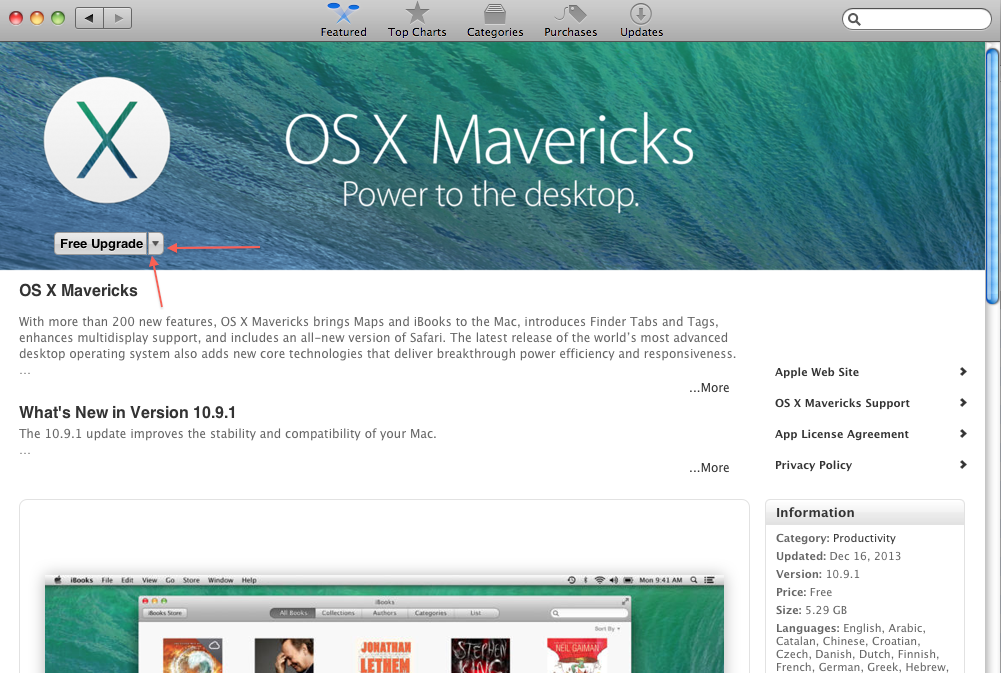This screenshot has height=673, width=1001.
Task: Open App License Agreement link
Action: [x=841, y=434]
